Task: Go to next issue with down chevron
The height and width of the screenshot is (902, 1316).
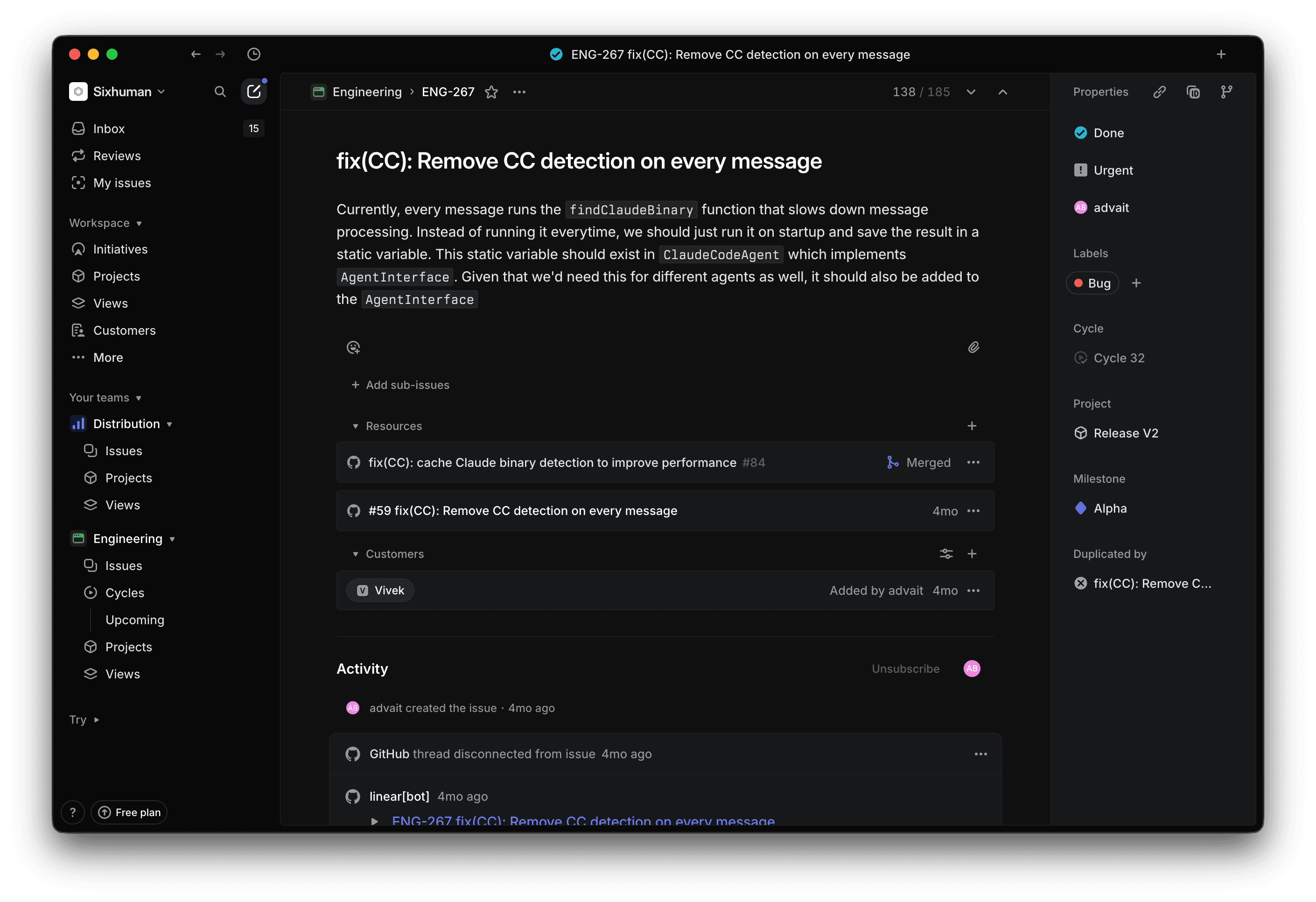Action: (x=971, y=92)
